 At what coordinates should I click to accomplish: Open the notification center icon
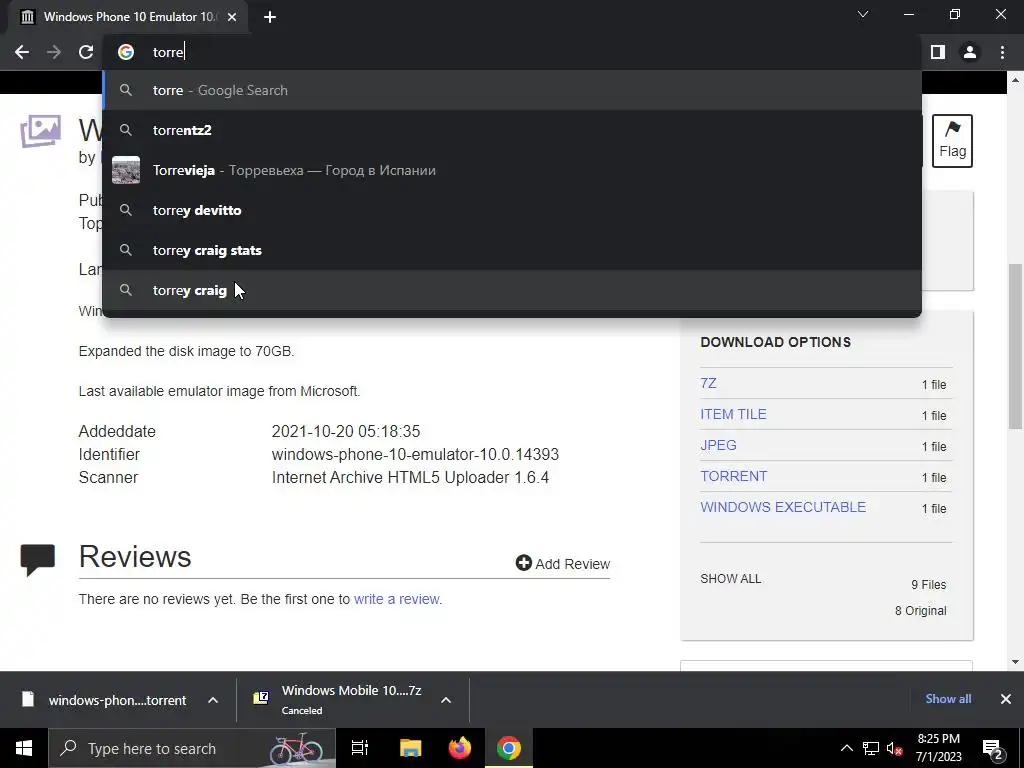[992, 748]
